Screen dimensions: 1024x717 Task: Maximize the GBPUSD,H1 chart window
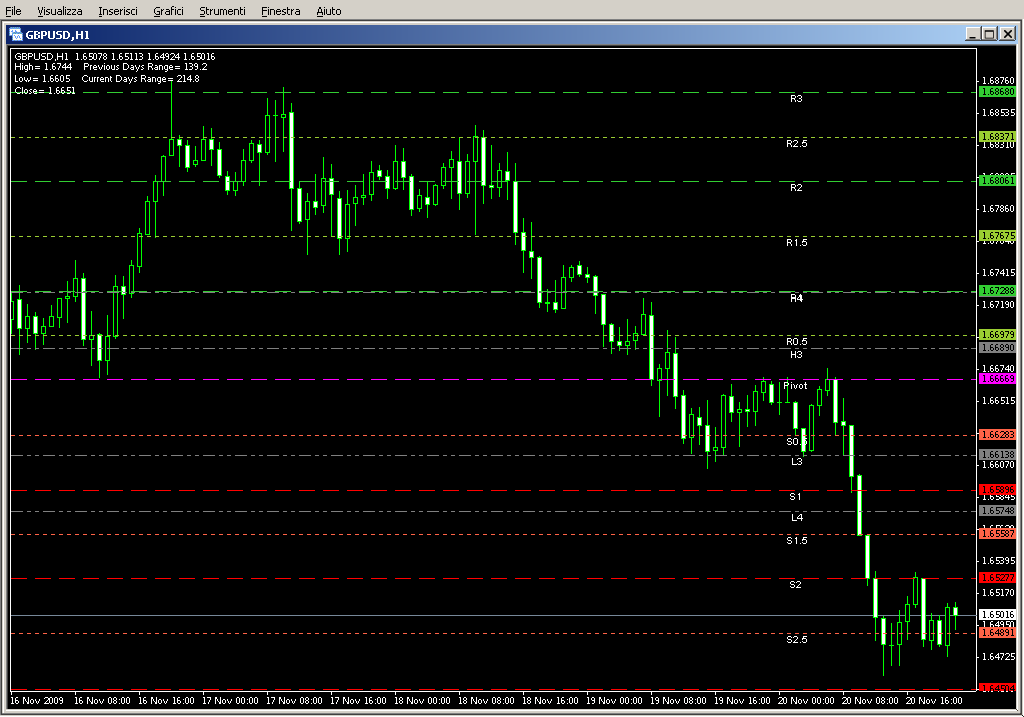[989, 34]
